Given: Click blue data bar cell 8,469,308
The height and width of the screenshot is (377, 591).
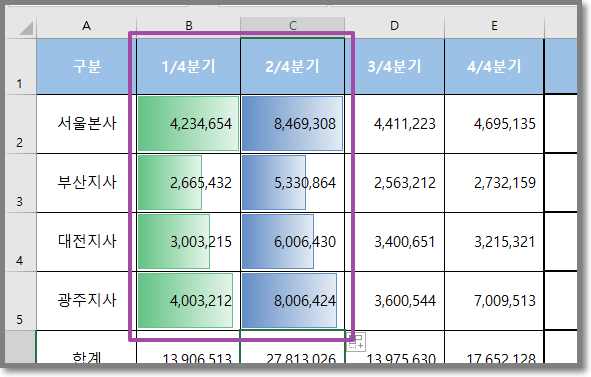Looking at the screenshot, I should (292, 124).
